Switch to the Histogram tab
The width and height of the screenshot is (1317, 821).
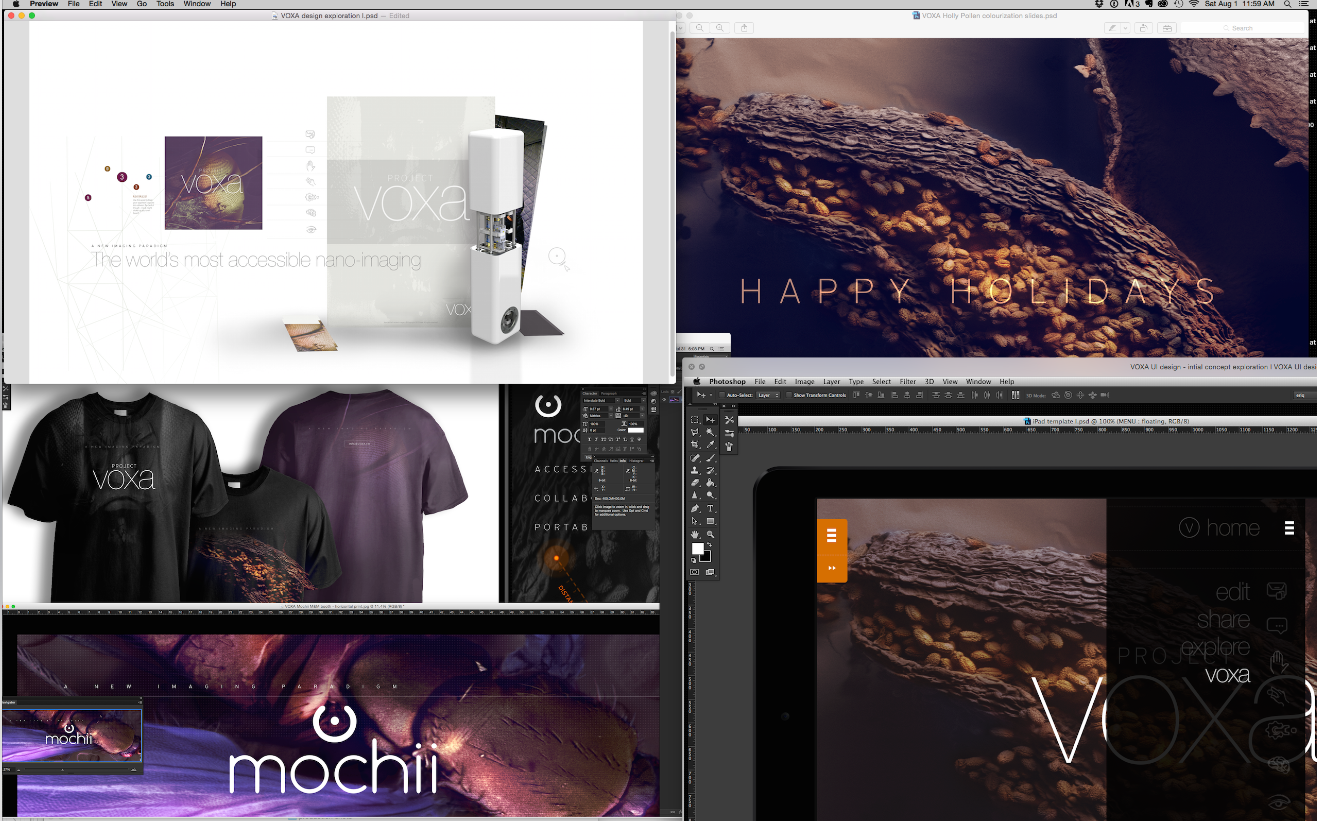(636, 460)
